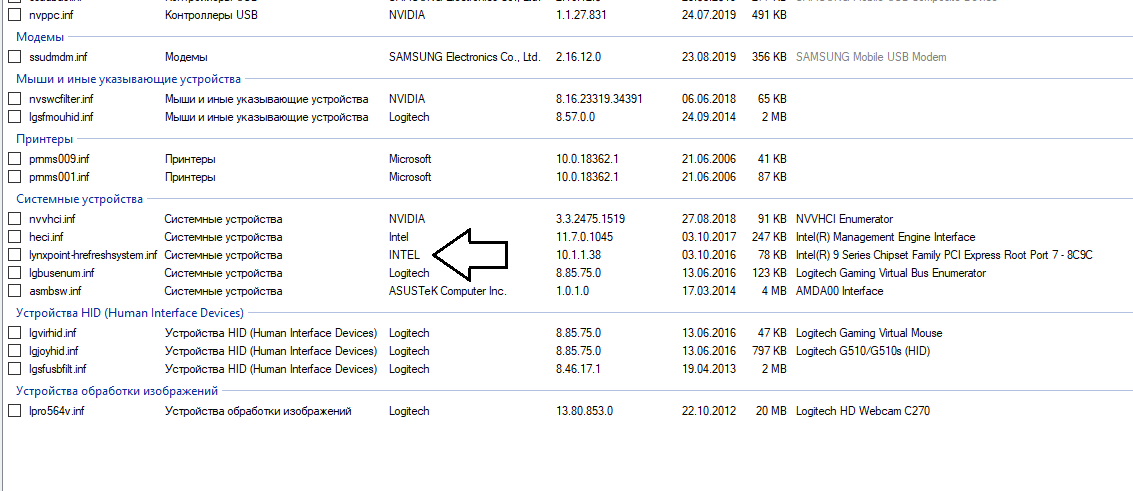Tick the lpro564v.inf checkbox
1133x491 pixels.
click(x=14, y=411)
